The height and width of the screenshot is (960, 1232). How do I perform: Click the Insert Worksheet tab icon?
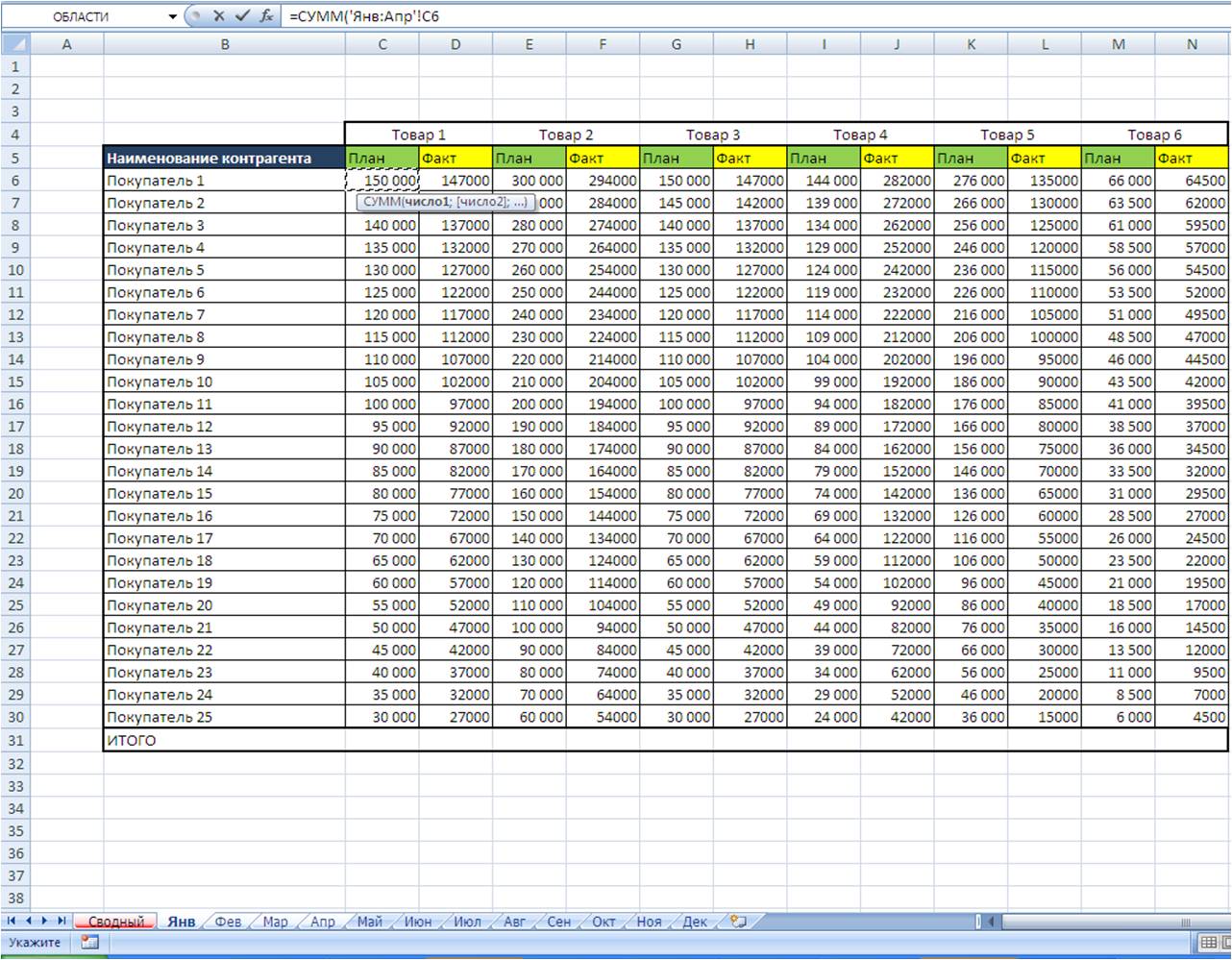[x=738, y=922]
